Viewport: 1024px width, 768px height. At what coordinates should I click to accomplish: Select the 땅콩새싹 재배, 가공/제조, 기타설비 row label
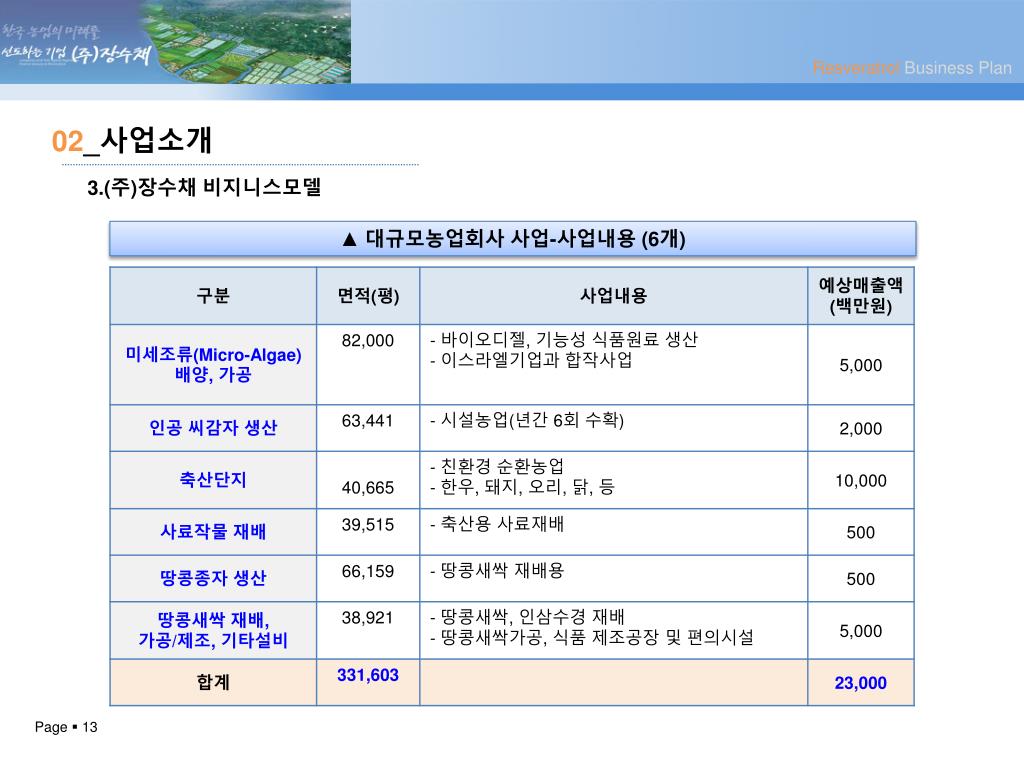[213, 630]
